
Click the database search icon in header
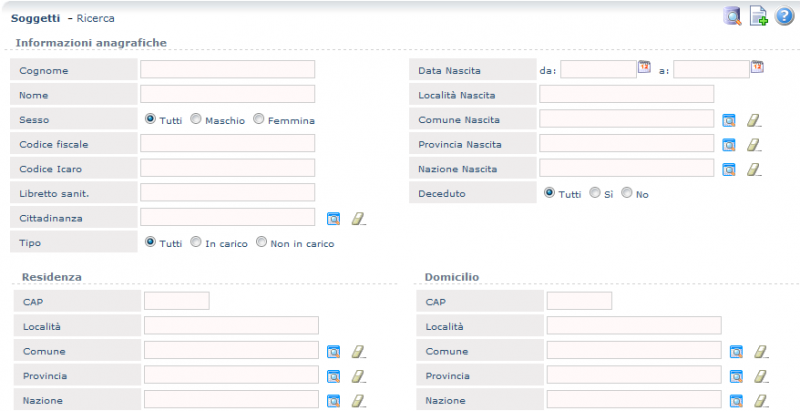coord(734,15)
